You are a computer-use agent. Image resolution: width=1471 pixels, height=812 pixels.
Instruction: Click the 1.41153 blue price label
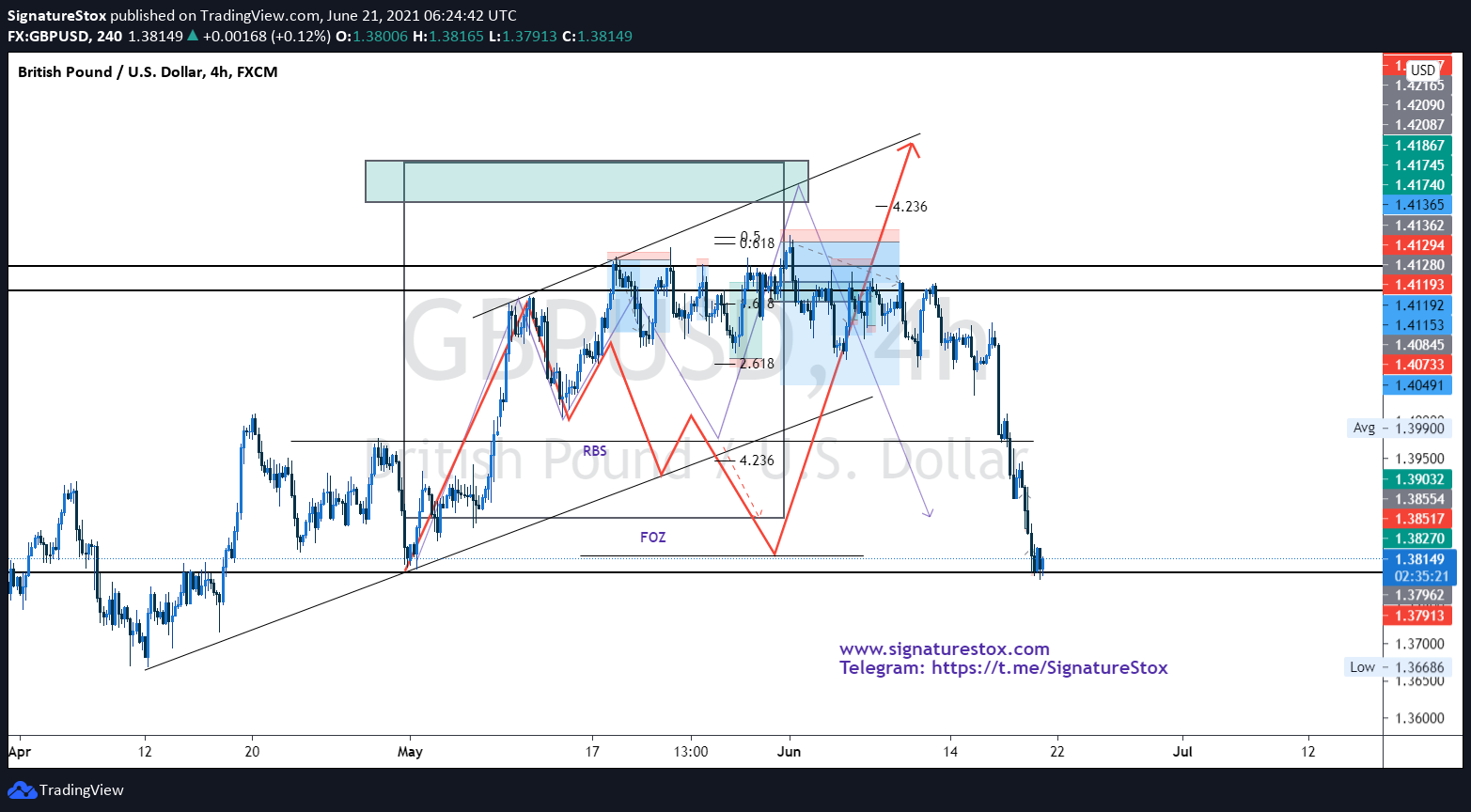pos(1419,325)
